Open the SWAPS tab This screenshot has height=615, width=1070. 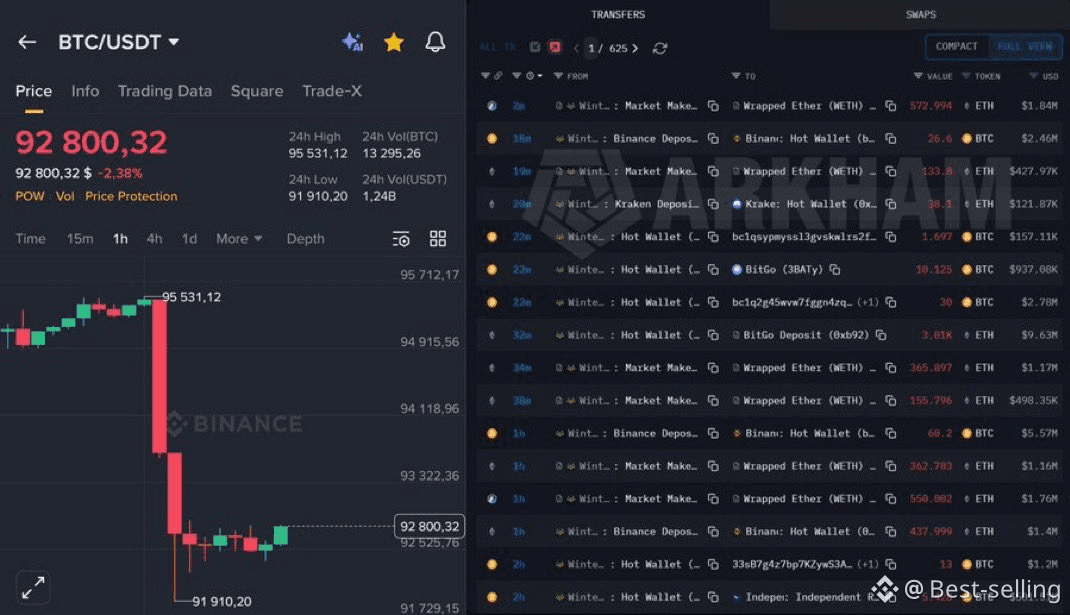921,14
